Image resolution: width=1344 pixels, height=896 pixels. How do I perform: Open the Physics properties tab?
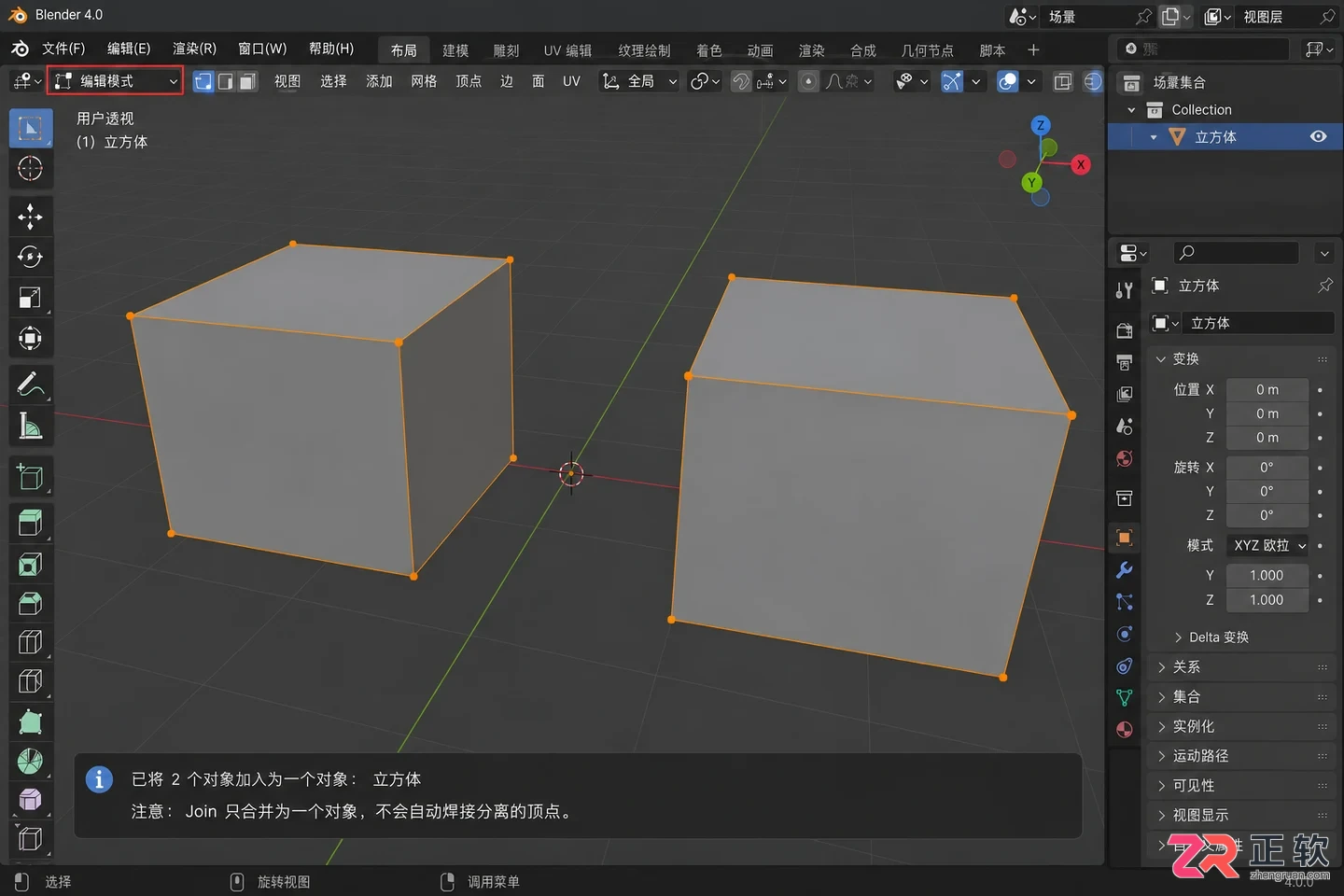click(x=1125, y=634)
